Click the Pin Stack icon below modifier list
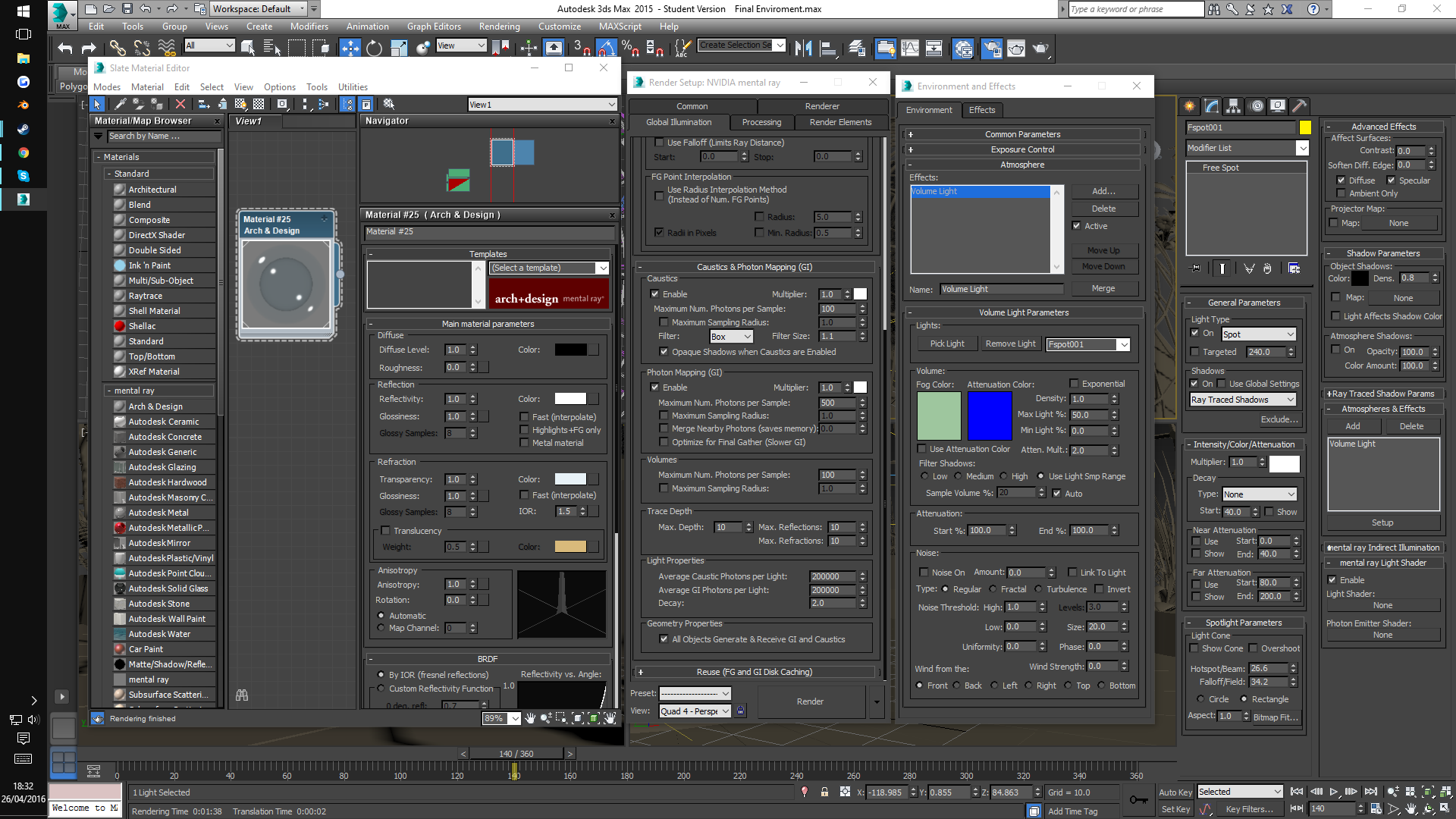This screenshot has width=1456, height=819. [1196, 268]
